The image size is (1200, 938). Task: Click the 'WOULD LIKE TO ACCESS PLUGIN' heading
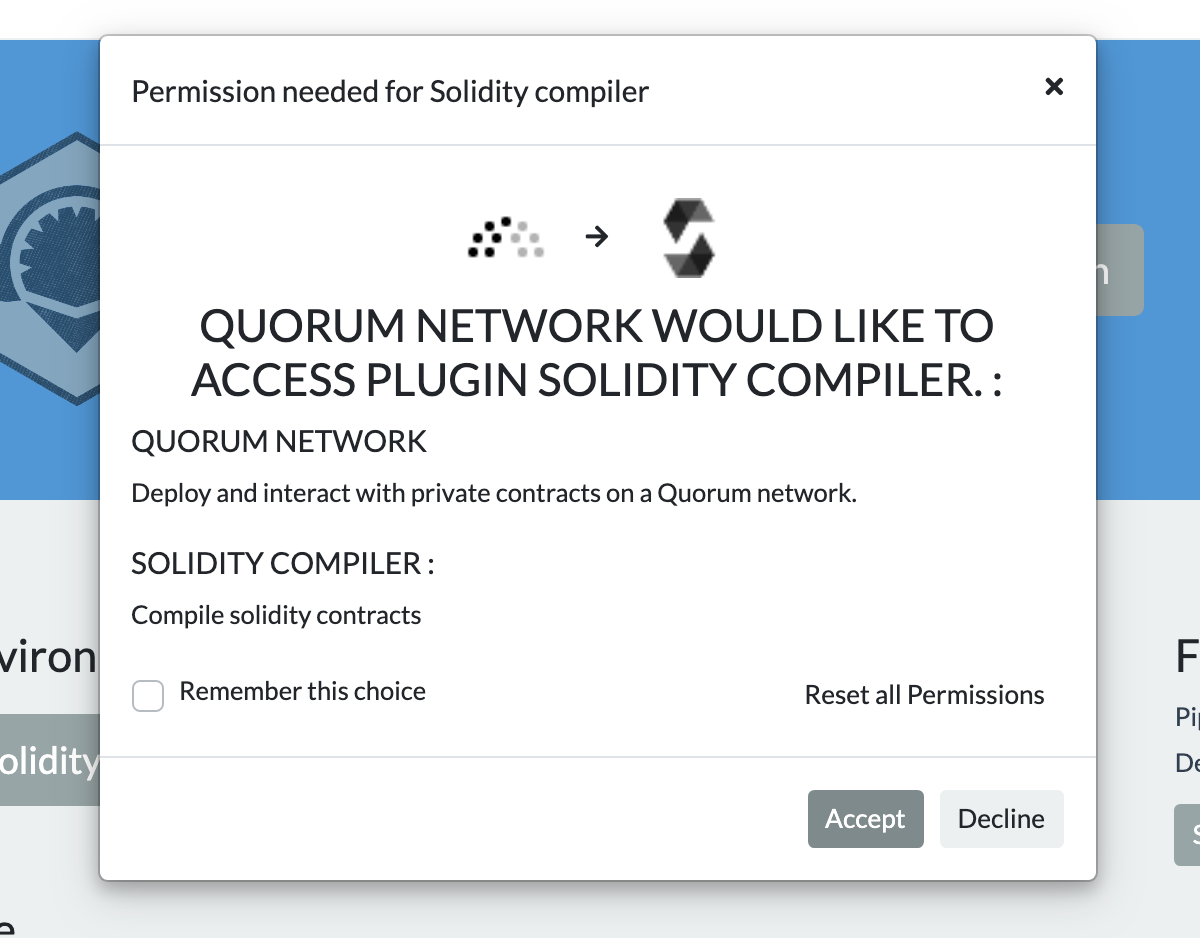(x=597, y=353)
